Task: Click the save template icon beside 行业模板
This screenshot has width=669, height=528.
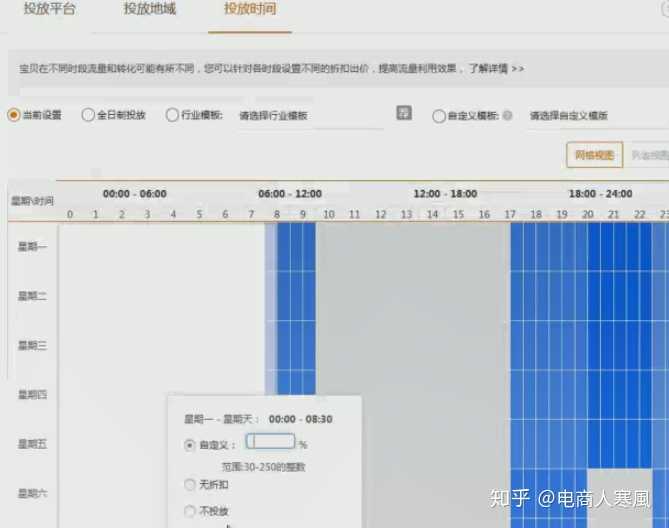Action: click(404, 114)
